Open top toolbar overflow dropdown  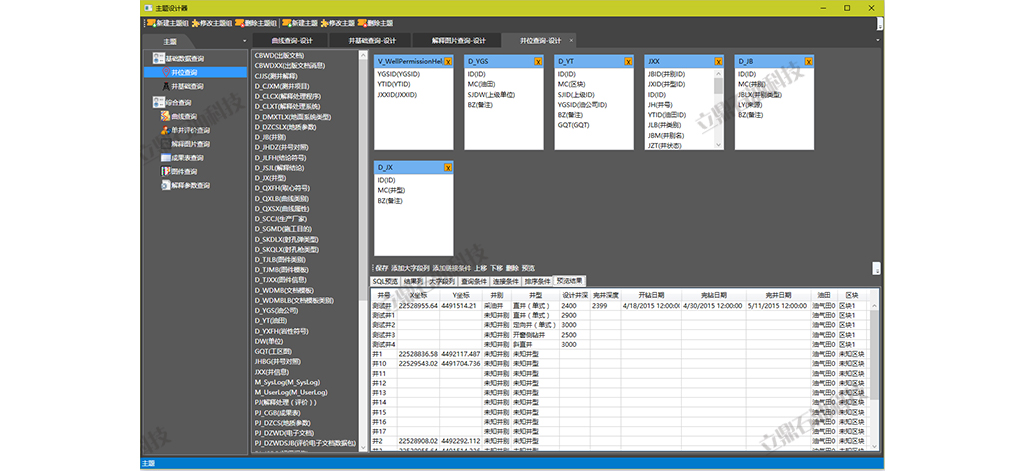pyautogui.click(x=880, y=24)
